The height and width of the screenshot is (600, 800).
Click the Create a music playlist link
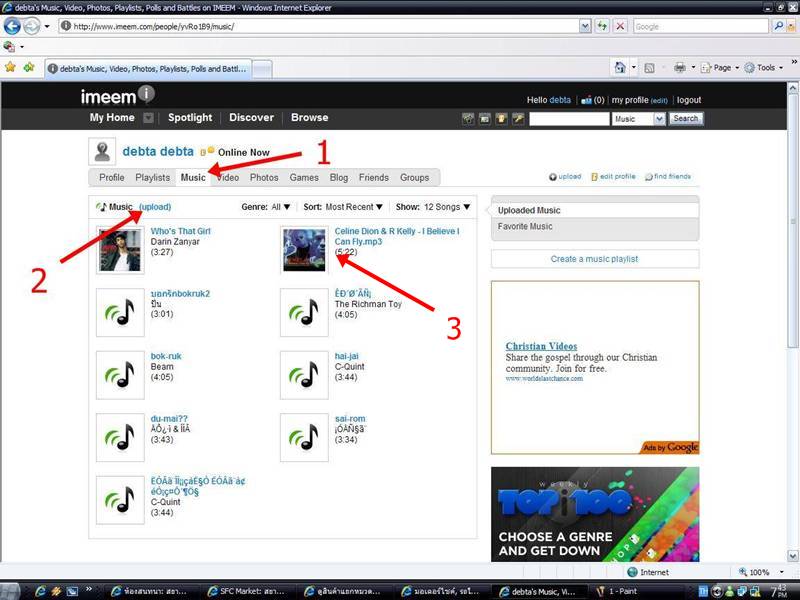click(594, 259)
